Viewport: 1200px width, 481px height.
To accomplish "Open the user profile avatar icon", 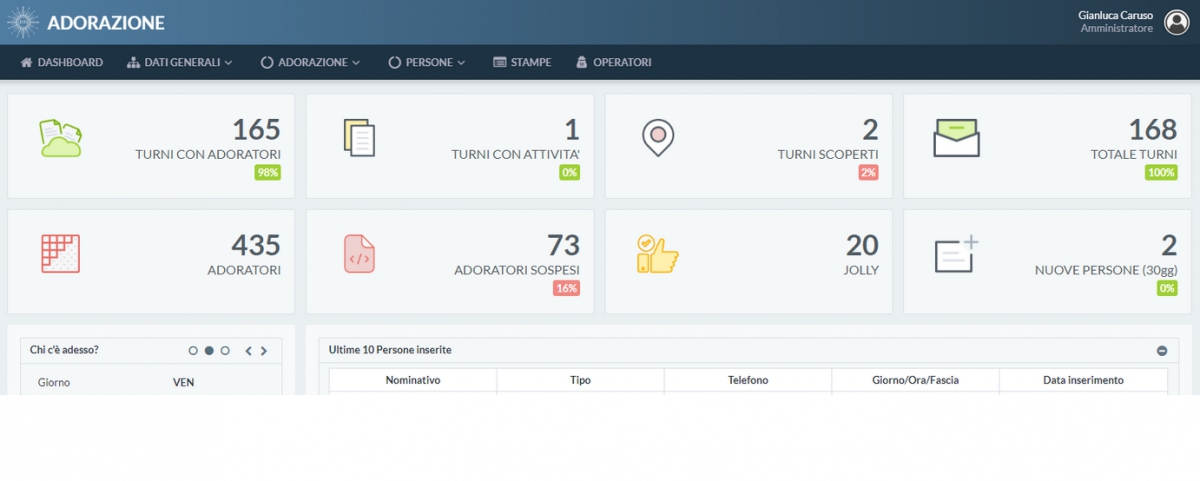I will coord(1176,22).
